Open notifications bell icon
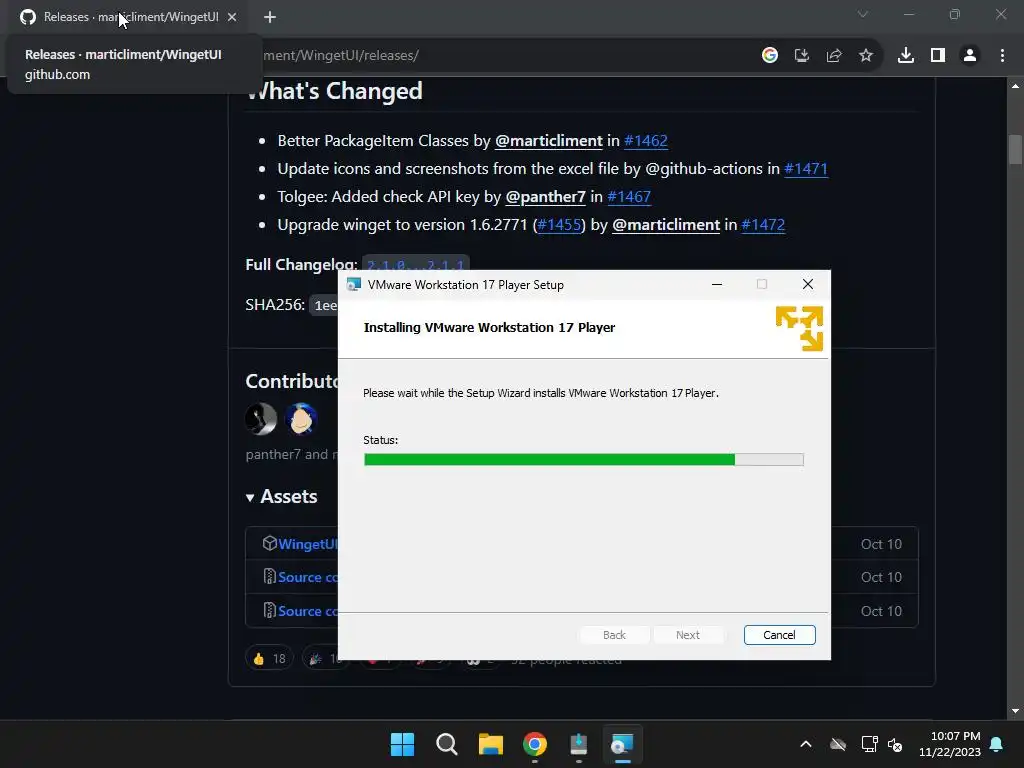 [x=997, y=744]
